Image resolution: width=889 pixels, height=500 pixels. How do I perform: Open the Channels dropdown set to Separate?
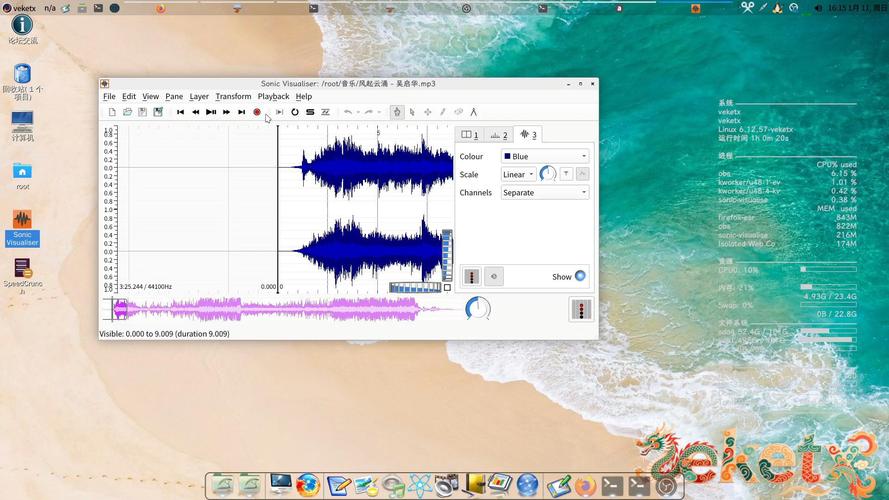[x=545, y=193]
